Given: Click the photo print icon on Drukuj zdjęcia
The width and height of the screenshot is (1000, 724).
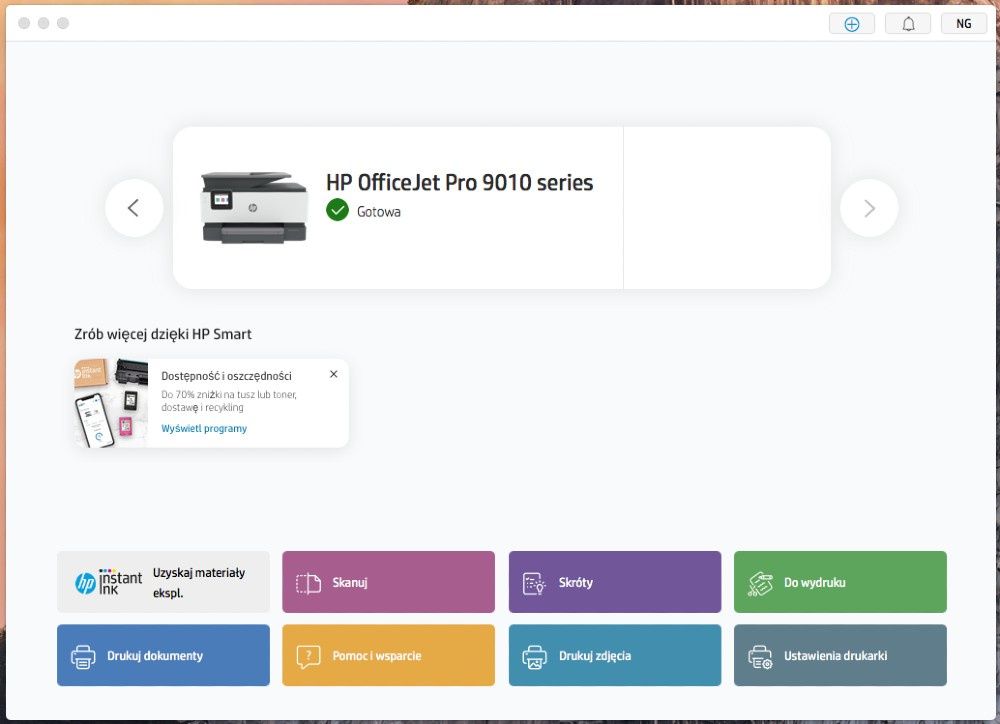Looking at the screenshot, I should (534, 656).
